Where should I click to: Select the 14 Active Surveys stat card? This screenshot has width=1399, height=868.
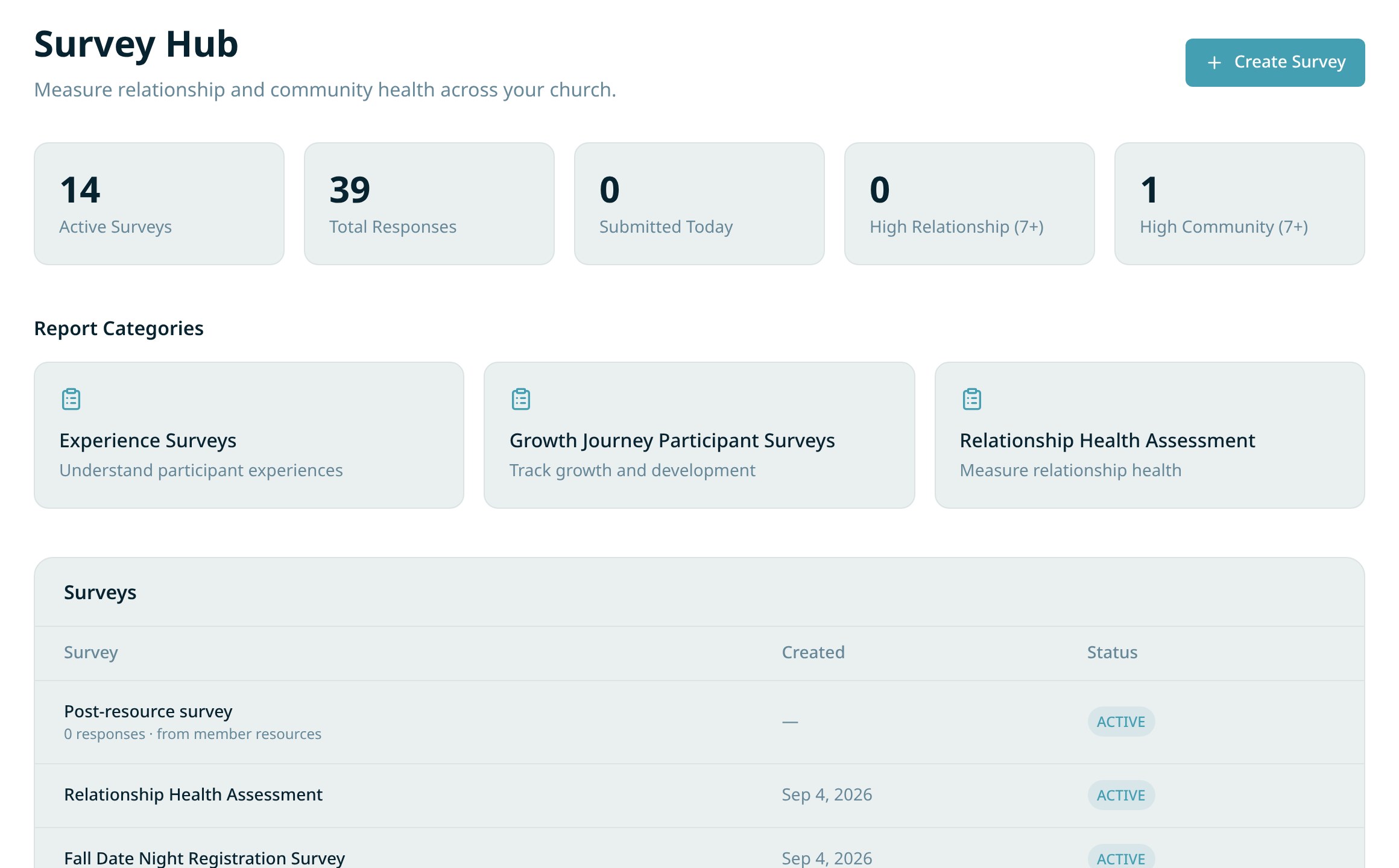[159, 204]
